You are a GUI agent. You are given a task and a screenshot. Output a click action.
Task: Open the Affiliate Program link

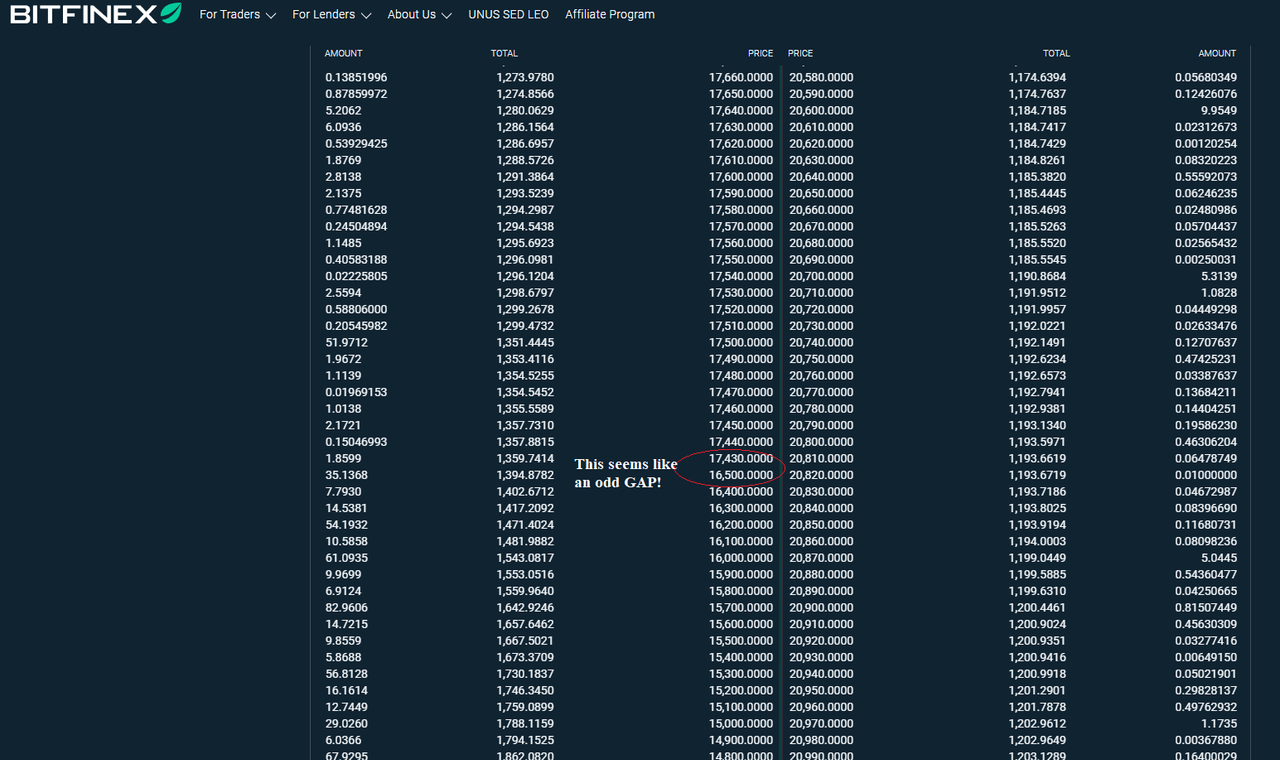610,15
